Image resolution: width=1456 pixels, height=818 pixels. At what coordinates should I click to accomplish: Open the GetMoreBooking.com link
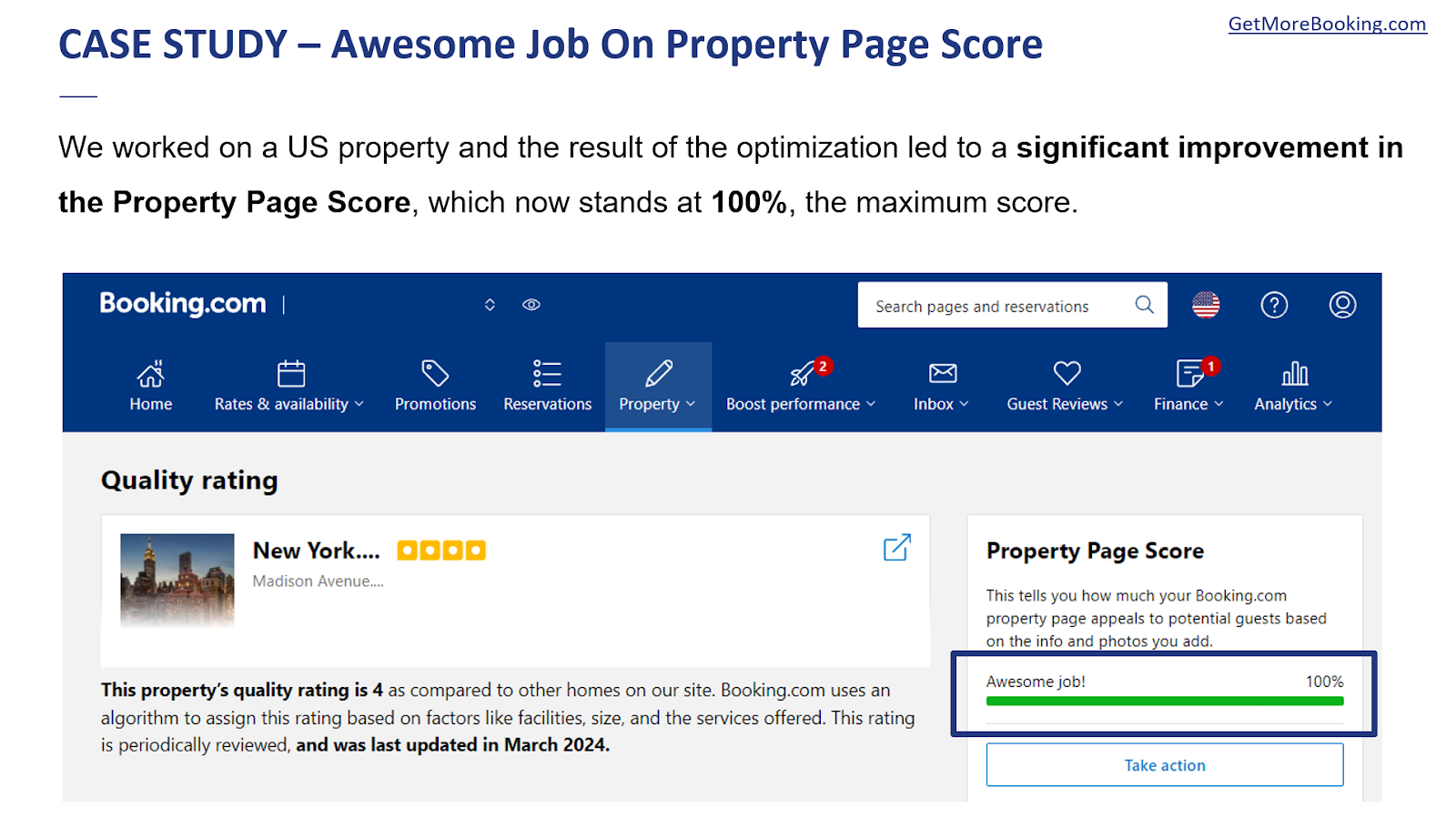pyautogui.click(x=1327, y=25)
